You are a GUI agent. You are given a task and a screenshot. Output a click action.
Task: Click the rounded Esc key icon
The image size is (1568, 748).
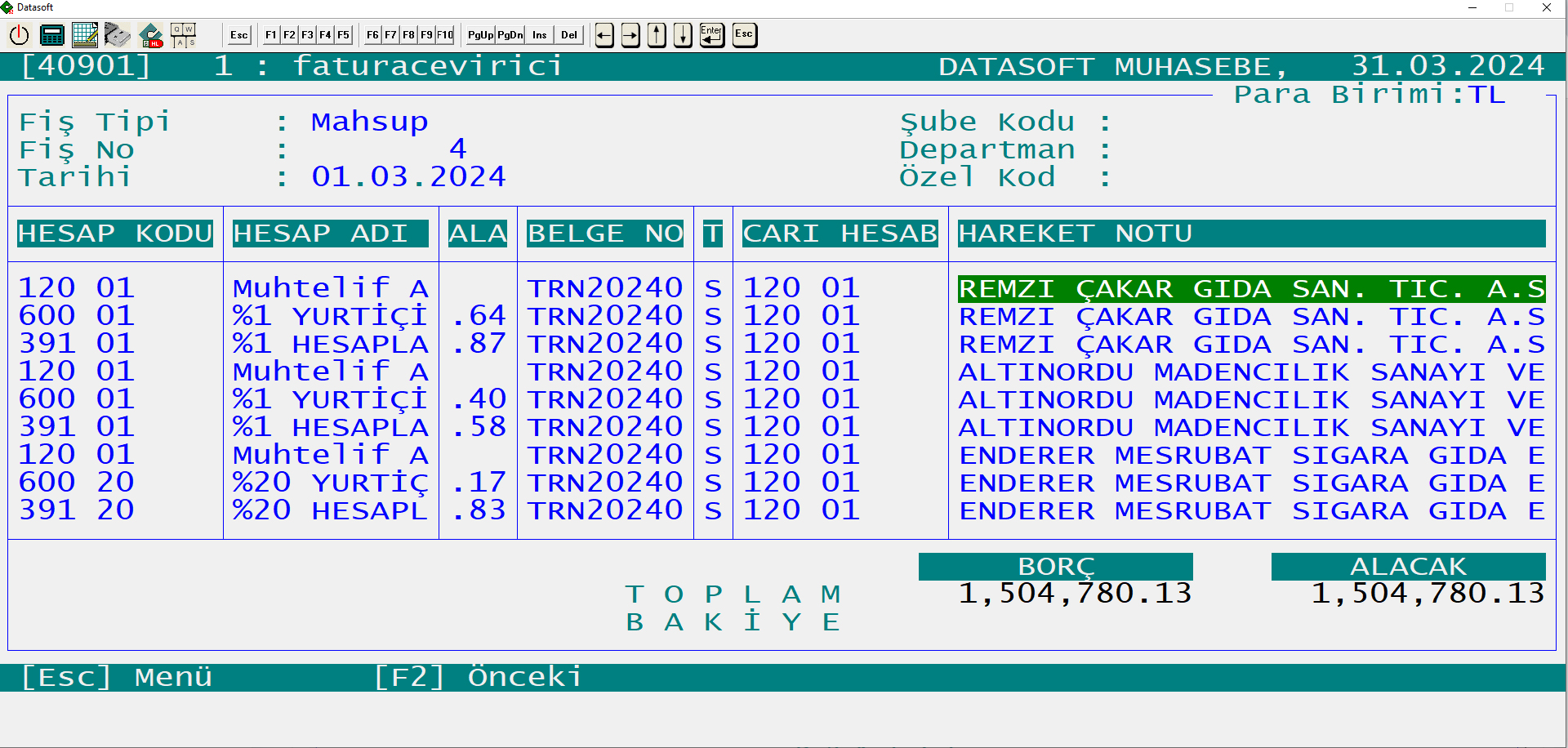[x=744, y=35]
